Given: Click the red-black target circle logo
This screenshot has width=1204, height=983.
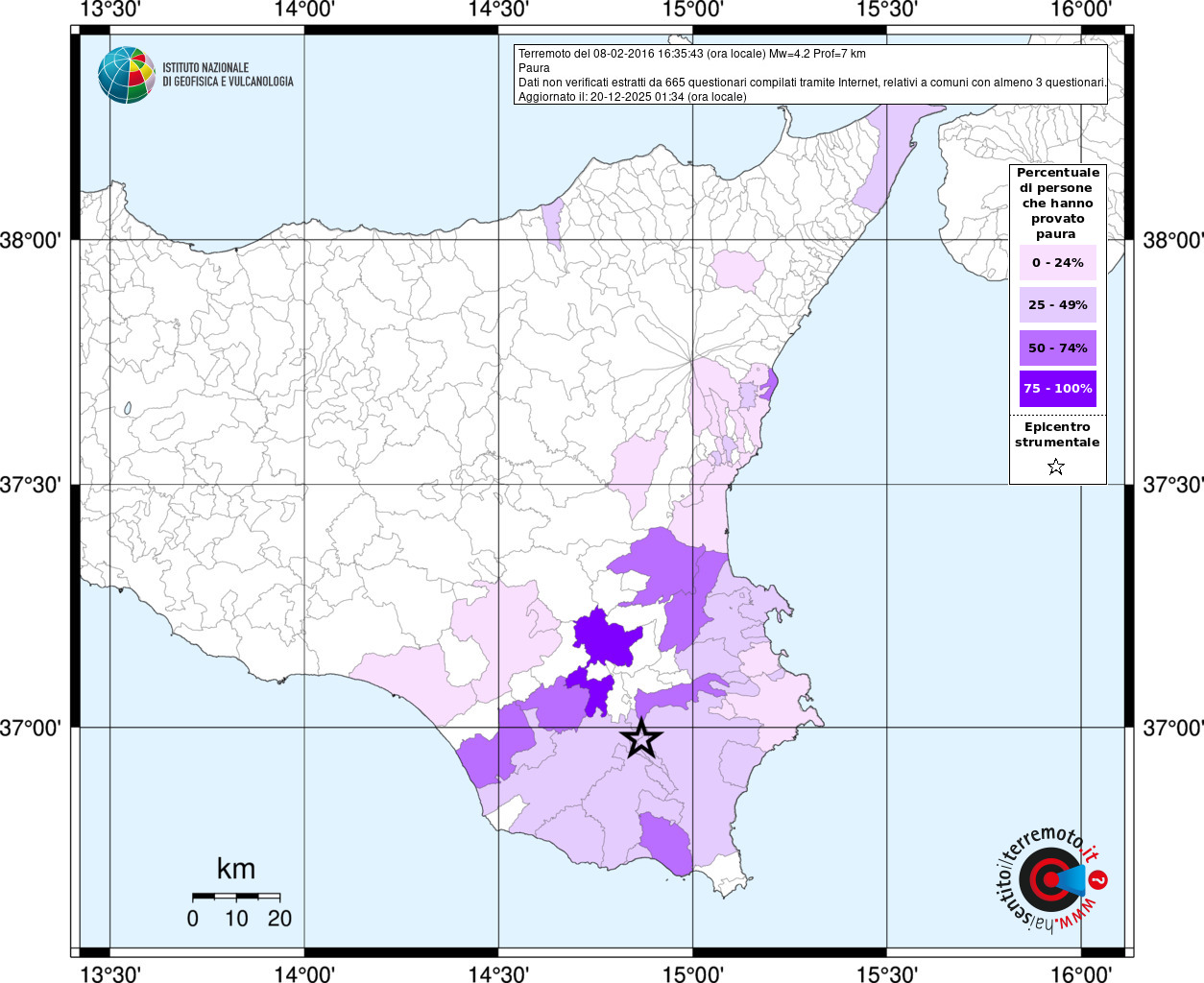Looking at the screenshot, I should (1049, 879).
